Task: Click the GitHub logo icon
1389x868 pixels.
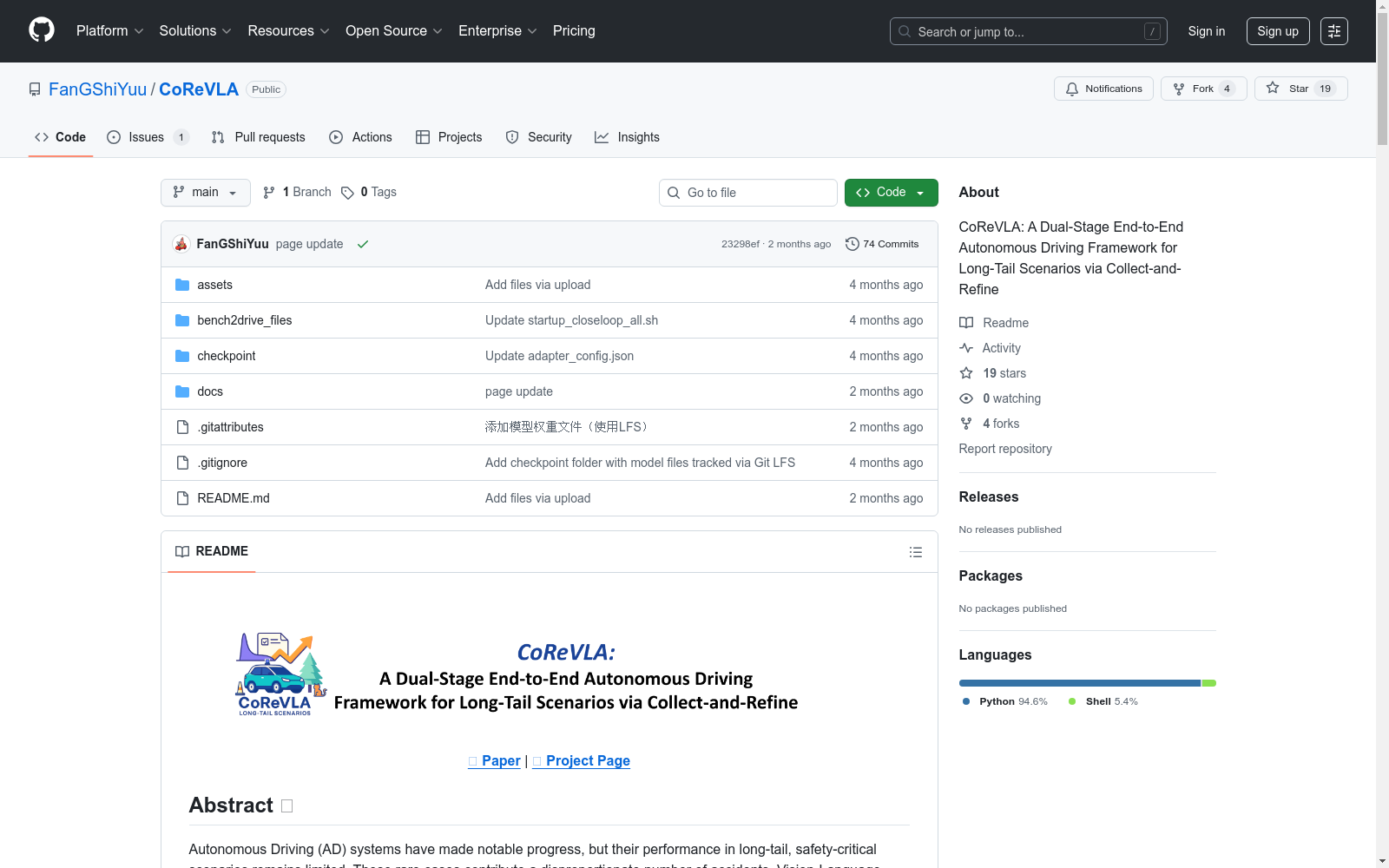Action: point(42,30)
